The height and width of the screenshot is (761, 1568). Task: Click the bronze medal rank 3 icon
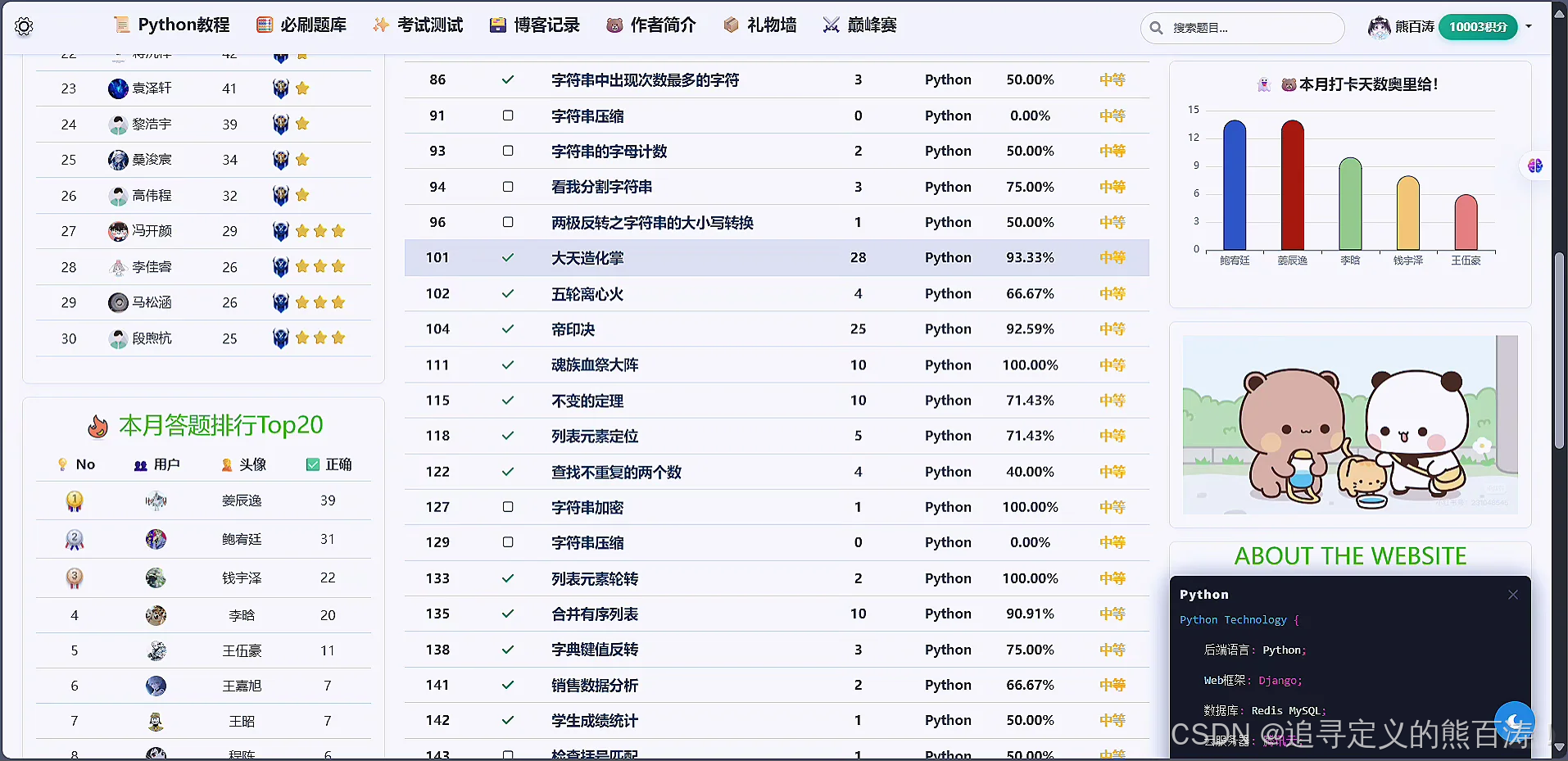(x=75, y=578)
